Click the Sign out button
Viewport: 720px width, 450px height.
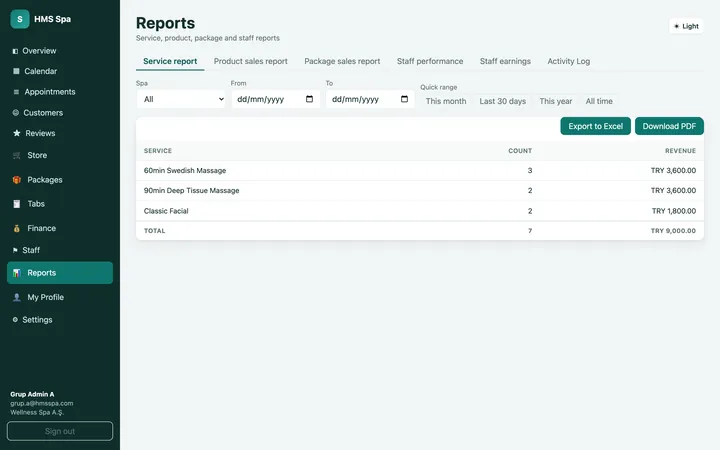click(60, 431)
